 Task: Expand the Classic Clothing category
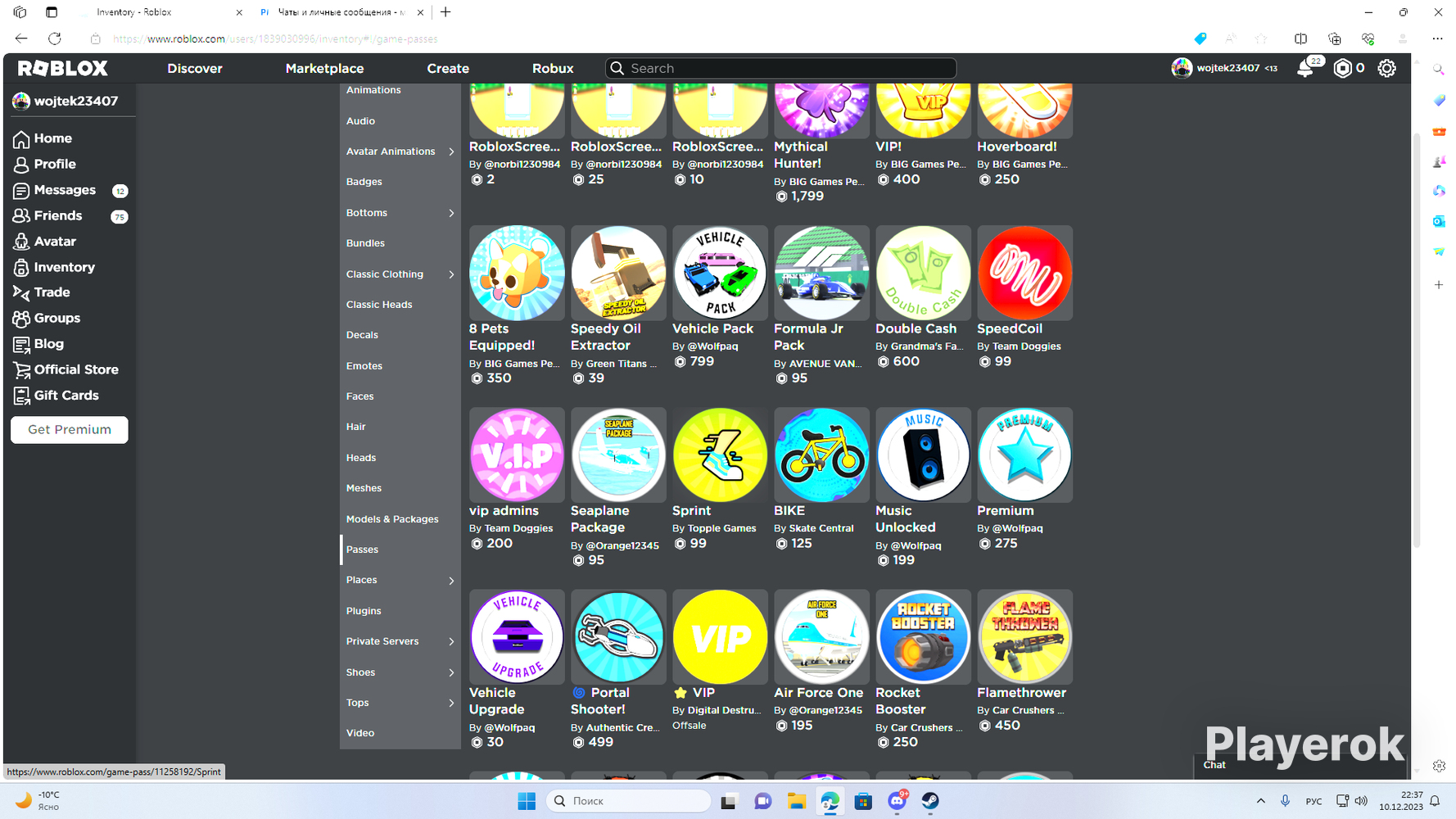pyautogui.click(x=451, y=274)
